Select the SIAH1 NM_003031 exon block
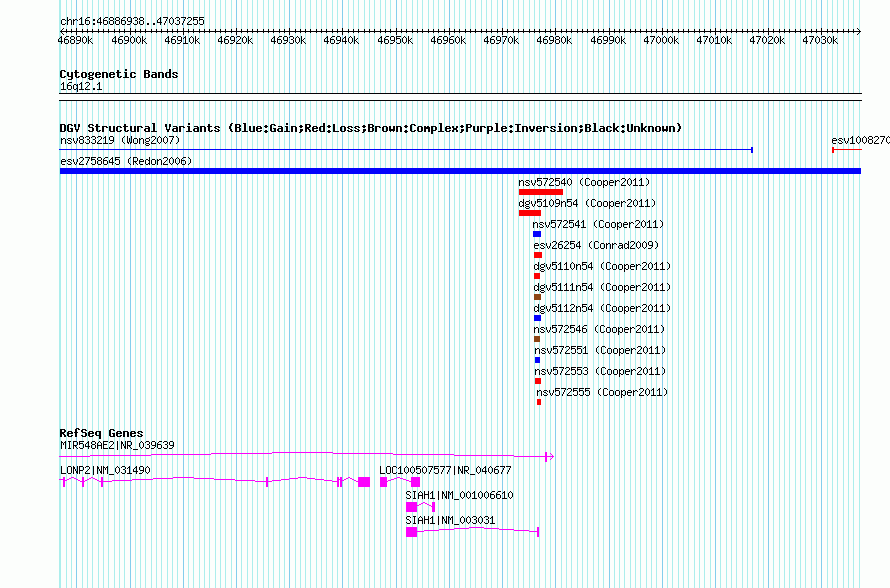 click(x=412, y=532)
